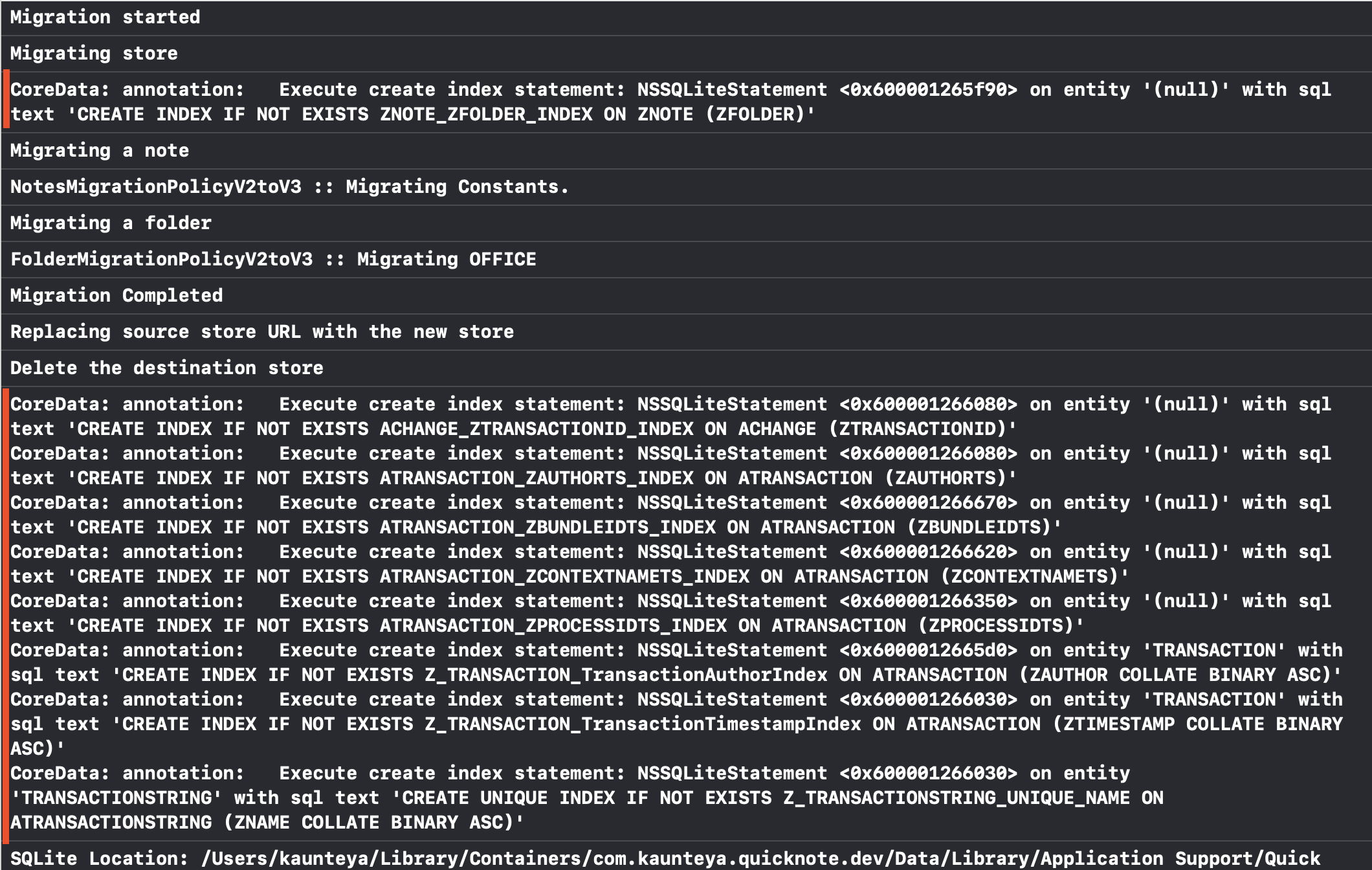Select the 'Migrating a note' row

[x=686, y=151]
